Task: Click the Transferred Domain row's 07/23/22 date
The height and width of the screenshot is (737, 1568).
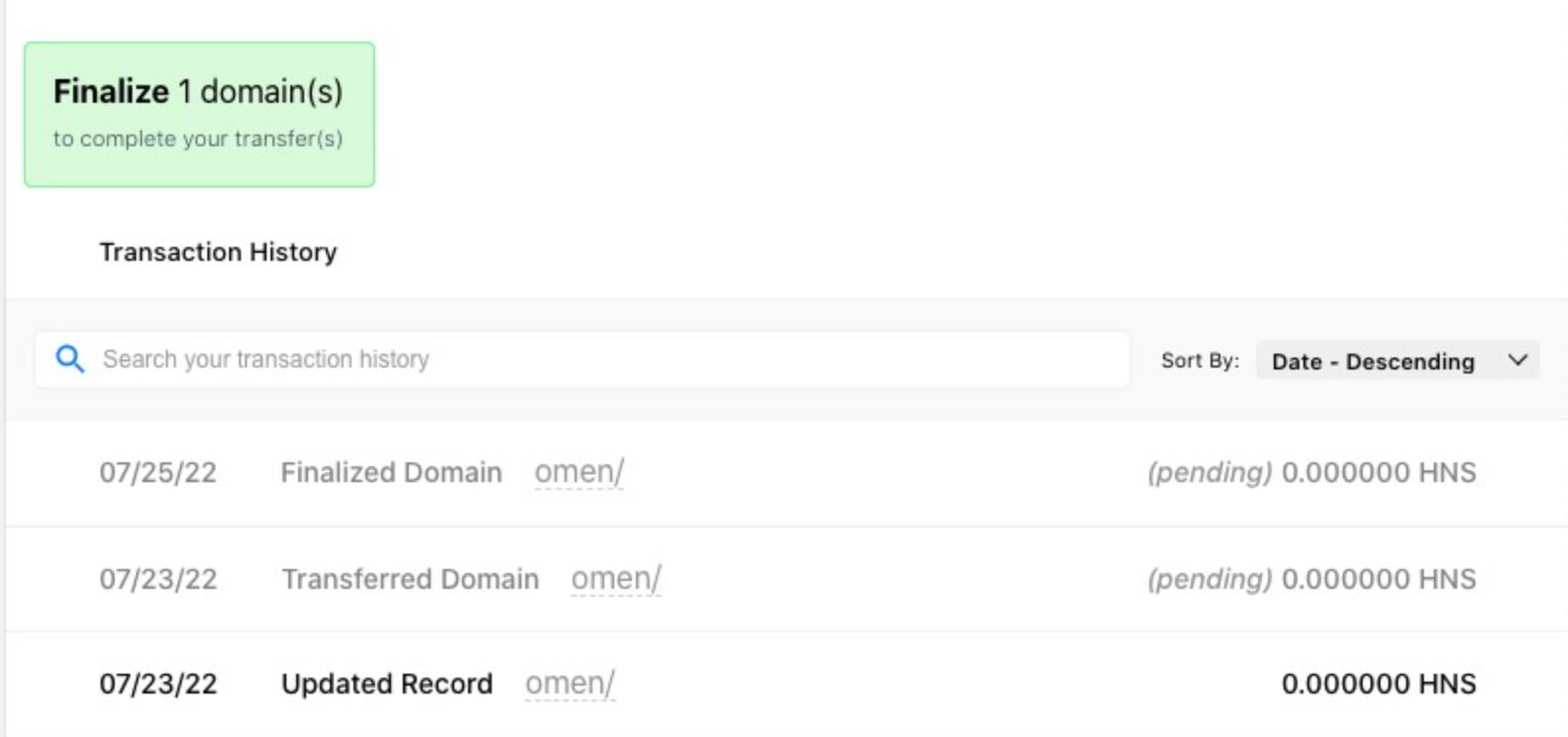Action: coord(158,579)
